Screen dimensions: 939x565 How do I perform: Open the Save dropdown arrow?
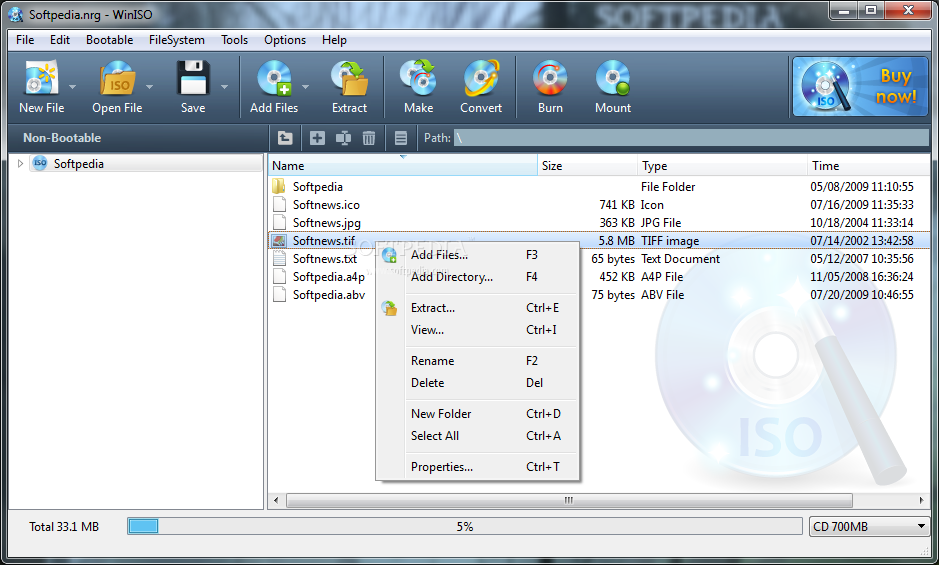click(225, 87)
